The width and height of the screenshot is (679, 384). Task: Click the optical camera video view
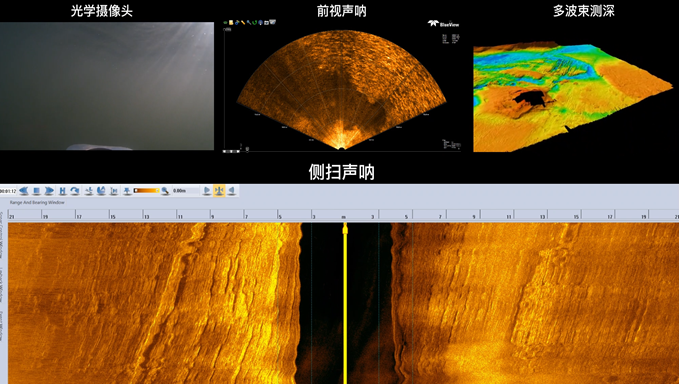coord(107,86)
